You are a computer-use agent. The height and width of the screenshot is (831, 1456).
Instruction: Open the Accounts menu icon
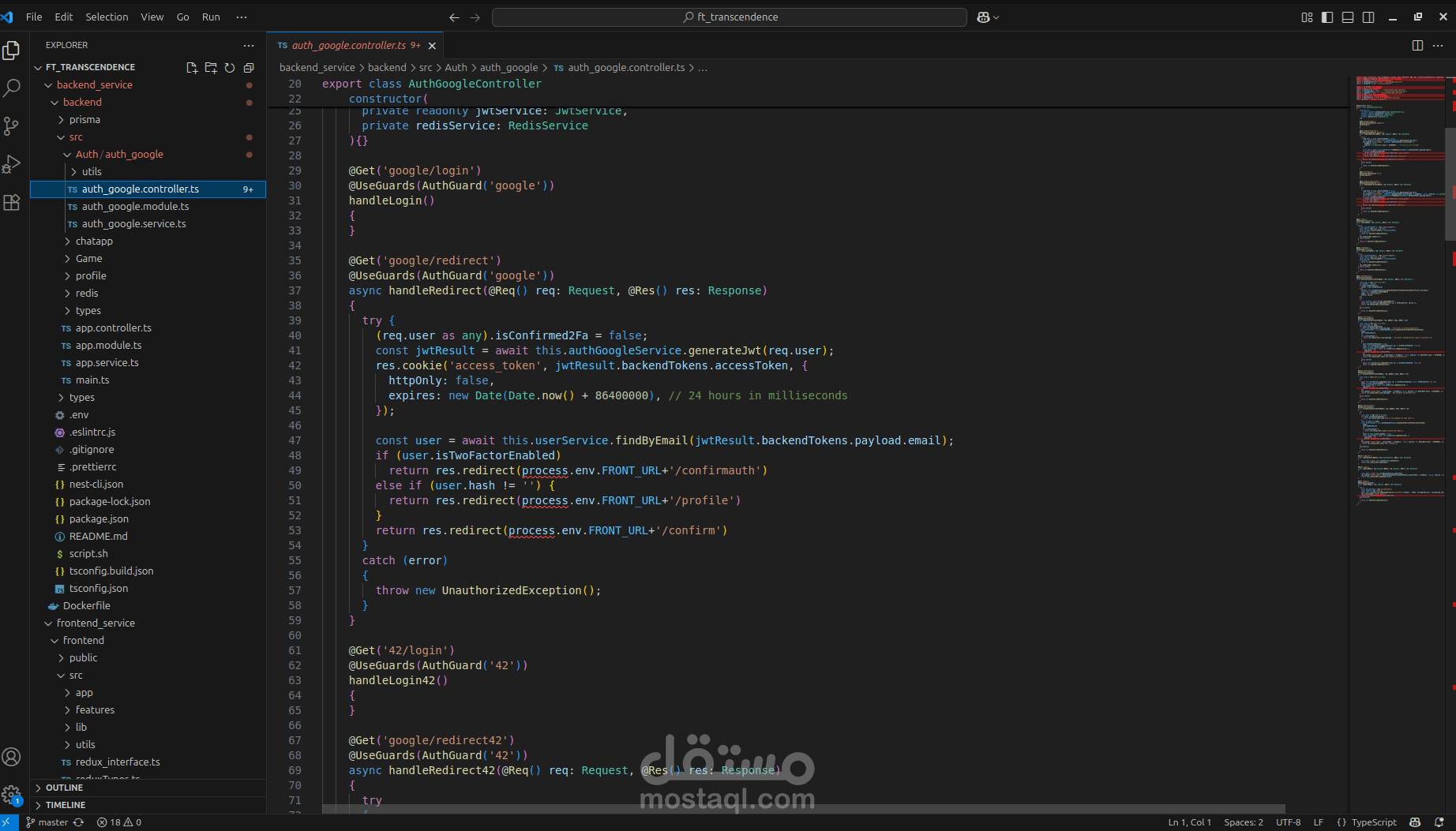pos(11,757)
